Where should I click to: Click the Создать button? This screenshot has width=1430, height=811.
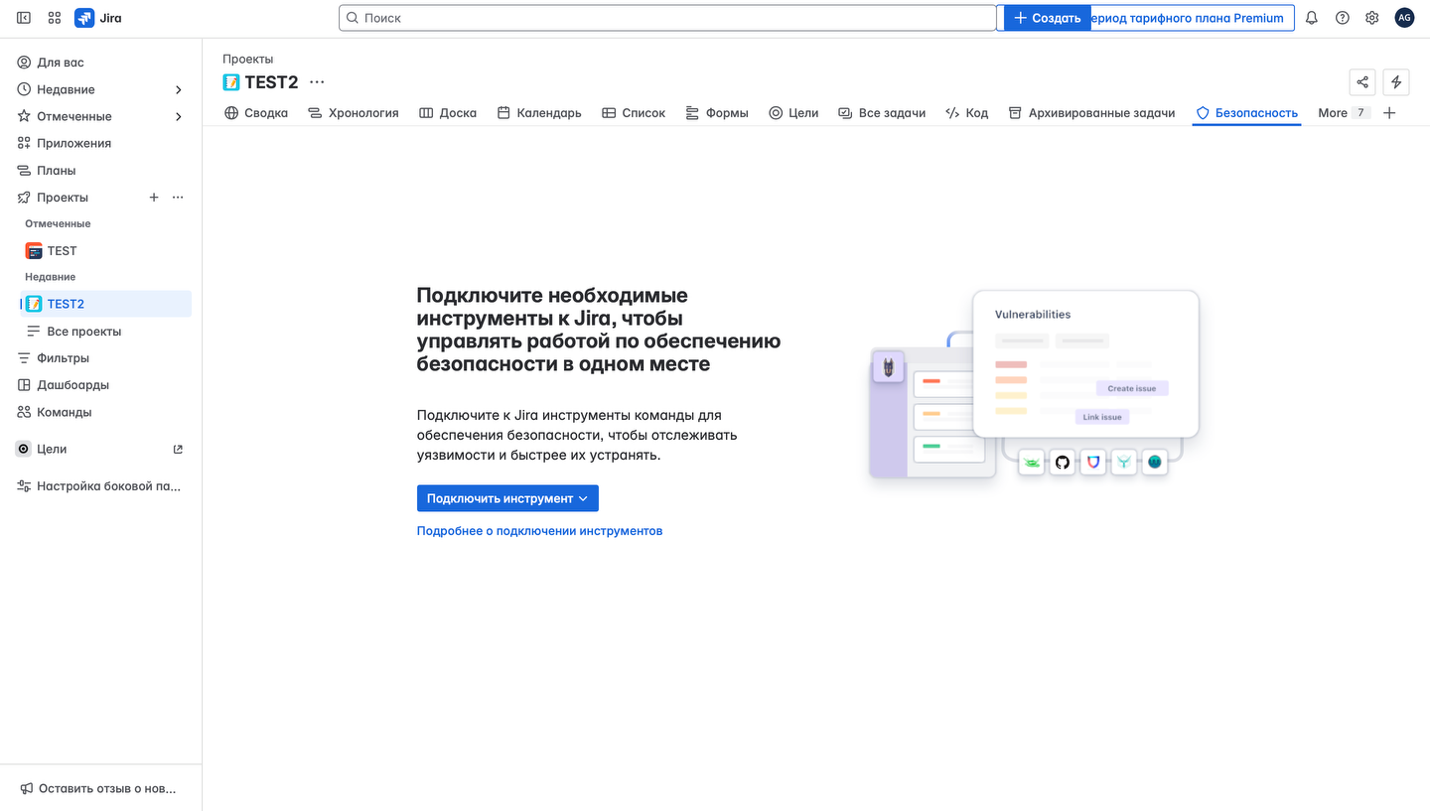(x=1046, y=17)
